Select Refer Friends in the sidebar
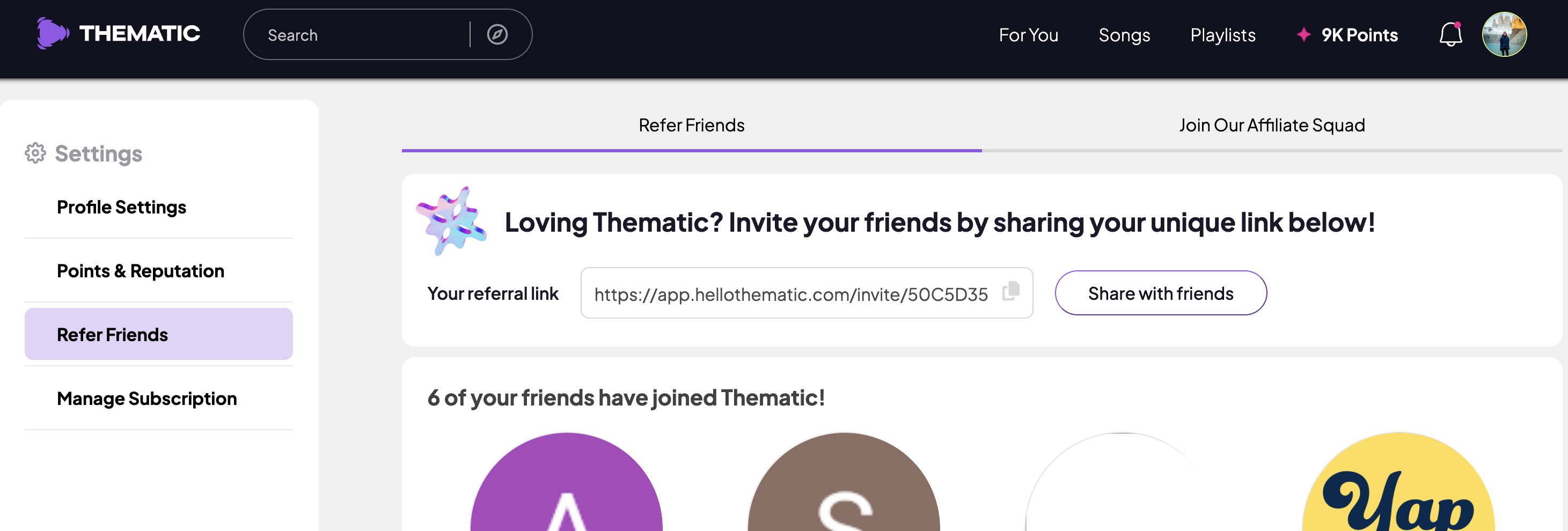Image resolution: width=1568 pixels, height=531 pixels. [x=112, y=335]
